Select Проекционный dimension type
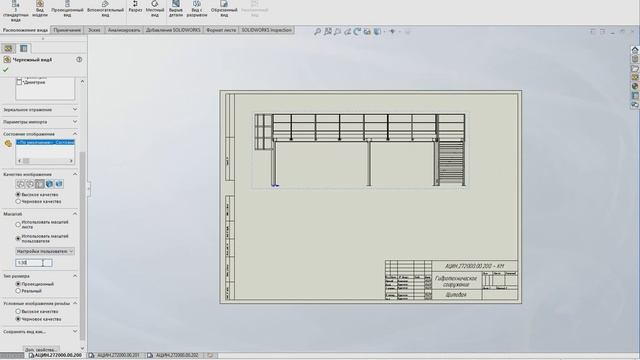Screen dimensions: 640x360 click(18, 284)
